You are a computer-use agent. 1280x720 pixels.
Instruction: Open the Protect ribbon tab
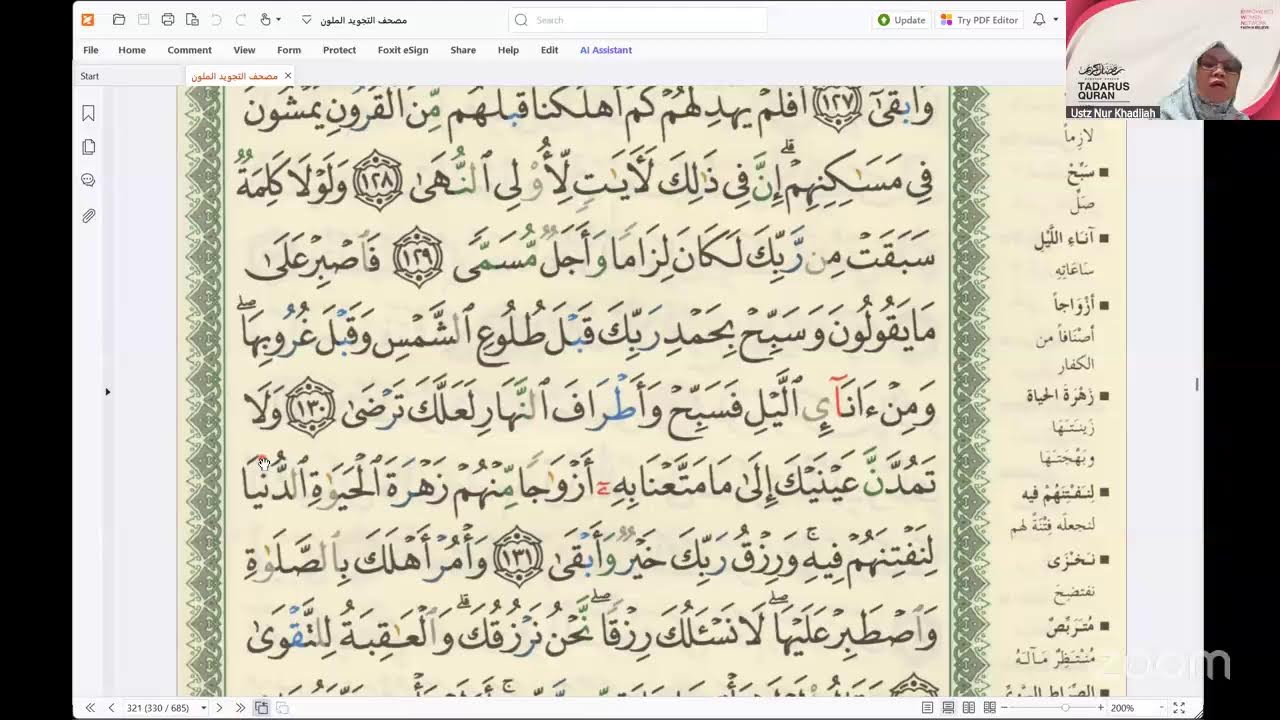pyautogui.click(x=339, y=50)
